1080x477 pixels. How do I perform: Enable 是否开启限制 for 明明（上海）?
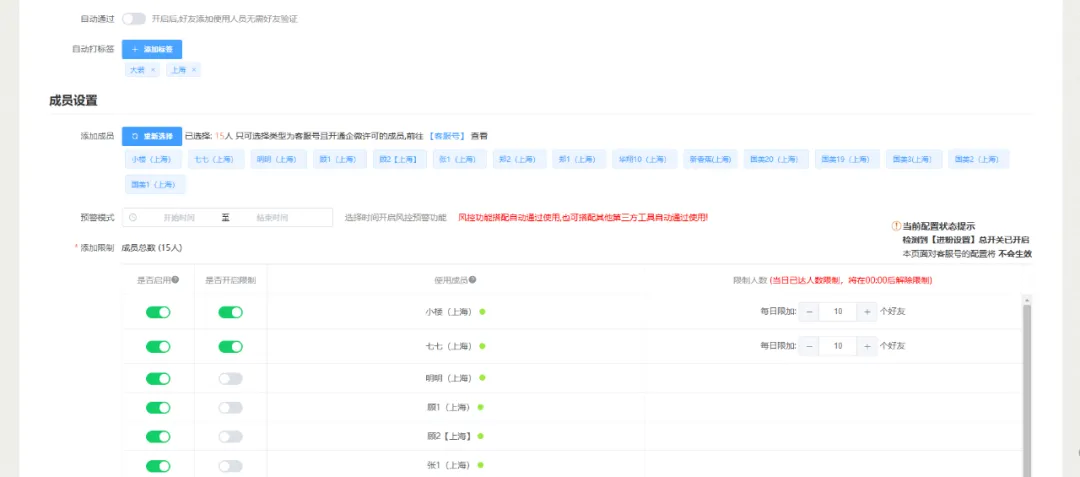(x=231, y=379)
